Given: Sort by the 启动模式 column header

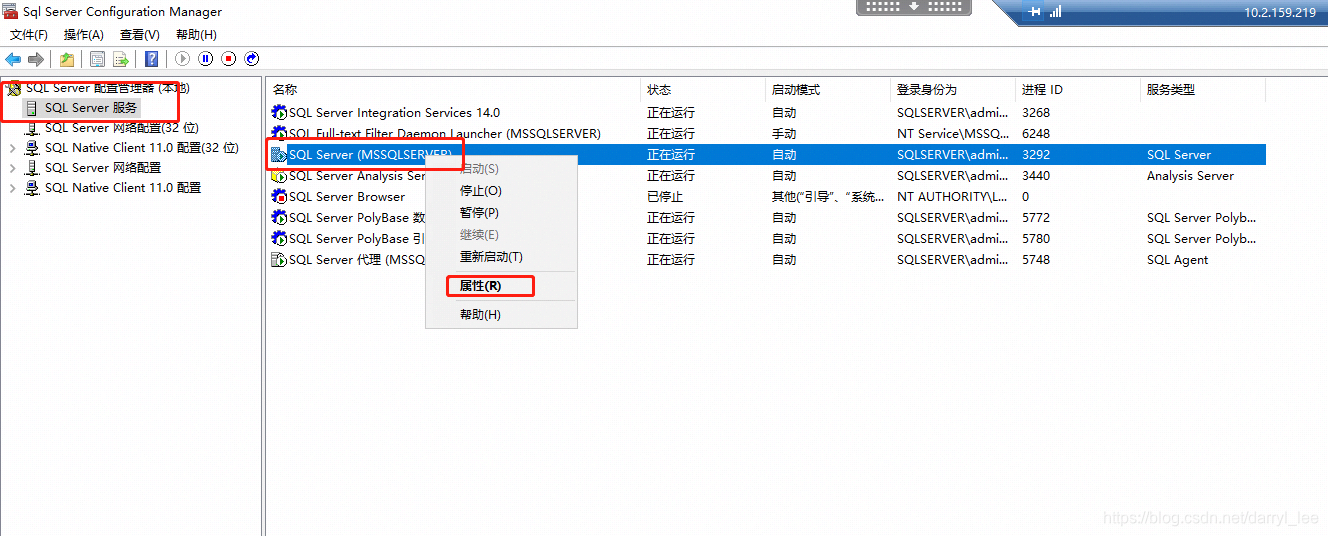Looking at the screenshot, I should pyautogui.click(x=828, y=90).
